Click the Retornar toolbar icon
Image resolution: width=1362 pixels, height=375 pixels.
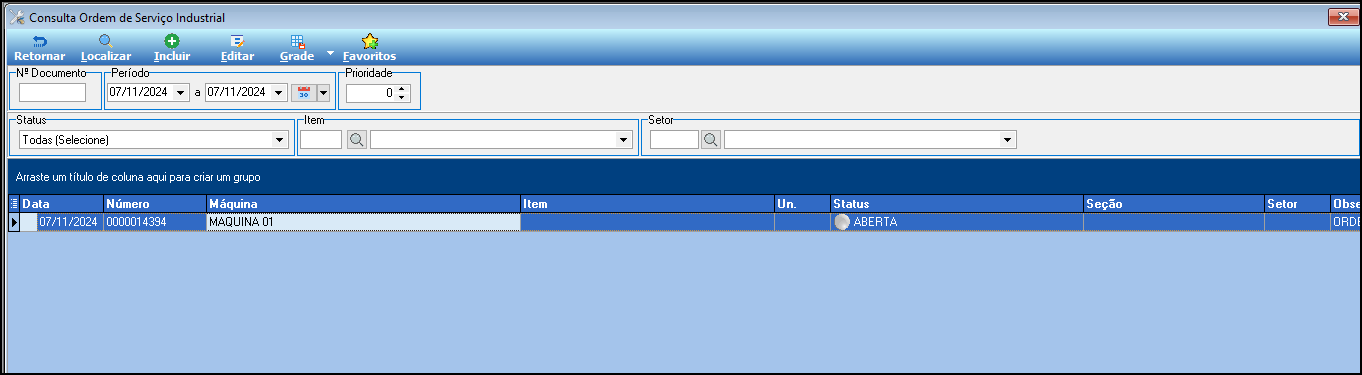tap(40, 41)
